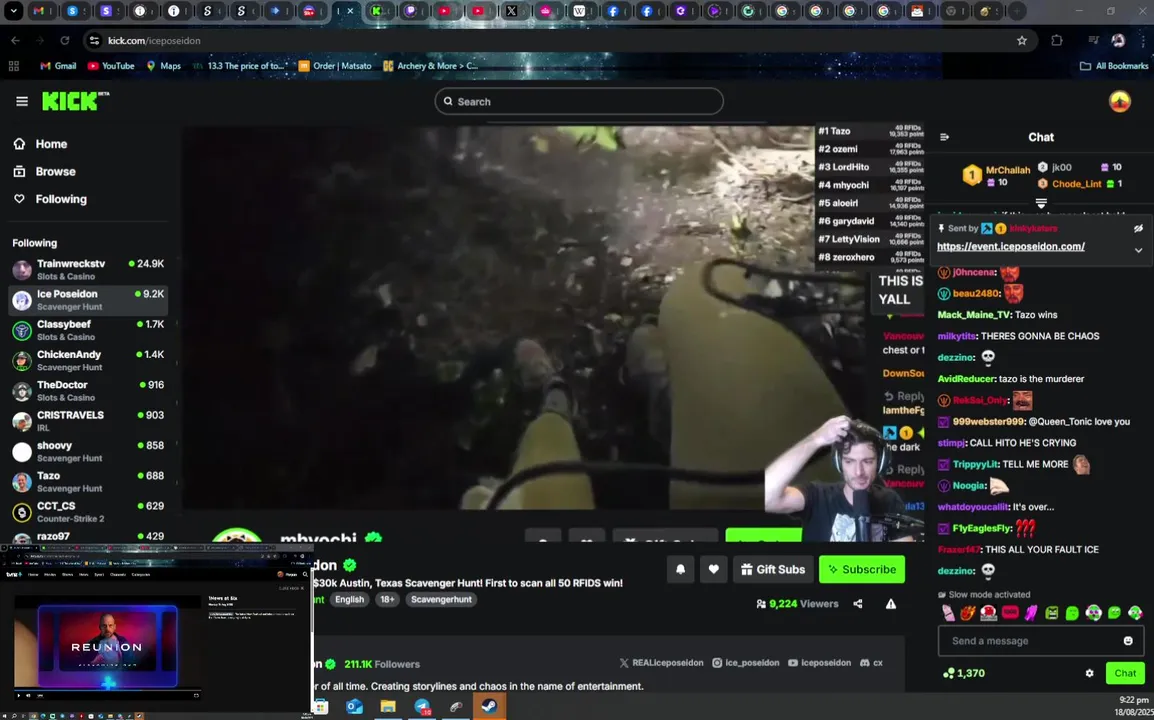Open ChickenAndy channel in sidebar
This screenshot has height=720, width=1154.
(88, 360)
